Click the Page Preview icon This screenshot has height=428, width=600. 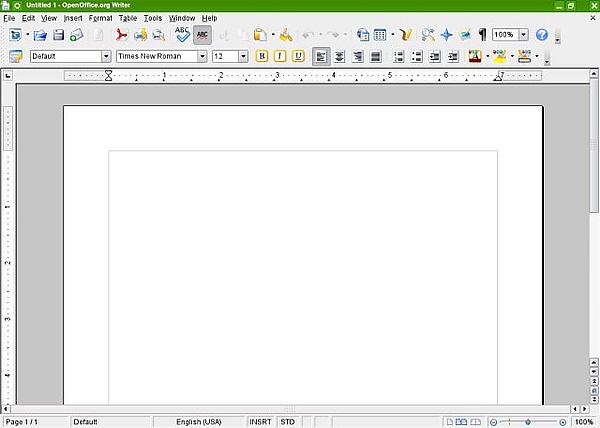click(x=158, y=35)
